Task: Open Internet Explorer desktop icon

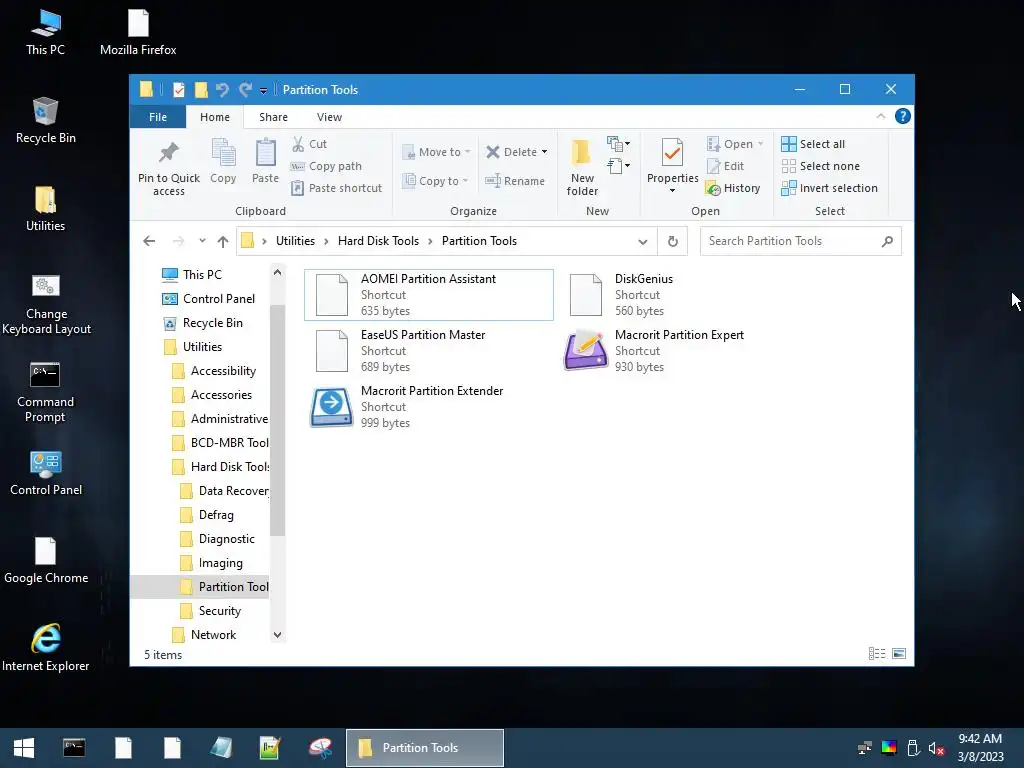Action: point(46,648)
